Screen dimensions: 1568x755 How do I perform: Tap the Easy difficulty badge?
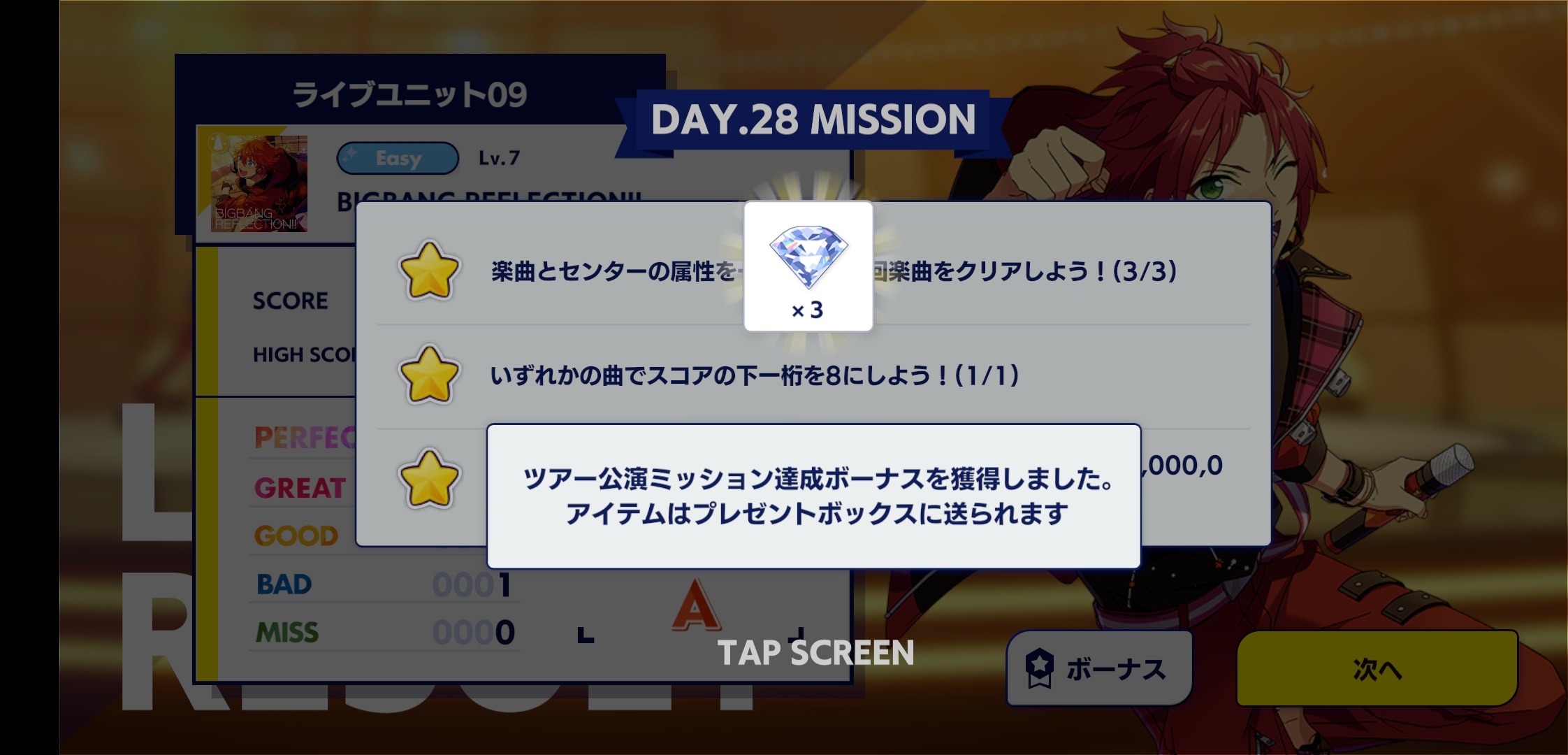[398, 158]
